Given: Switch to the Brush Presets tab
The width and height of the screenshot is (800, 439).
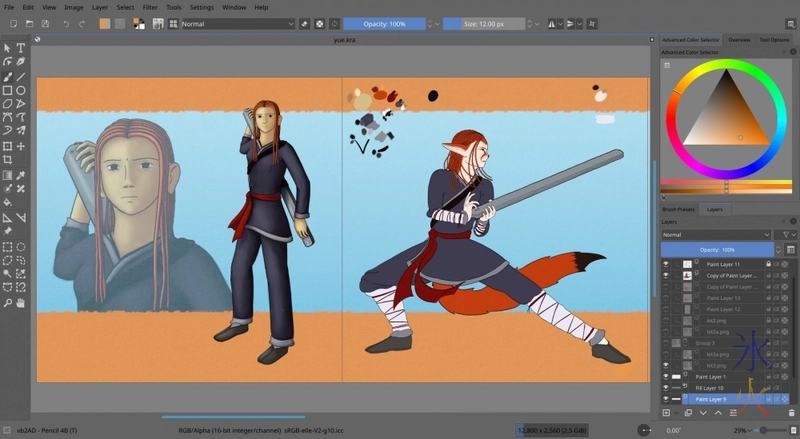Looking at the screenshot, I should point(680,209).
